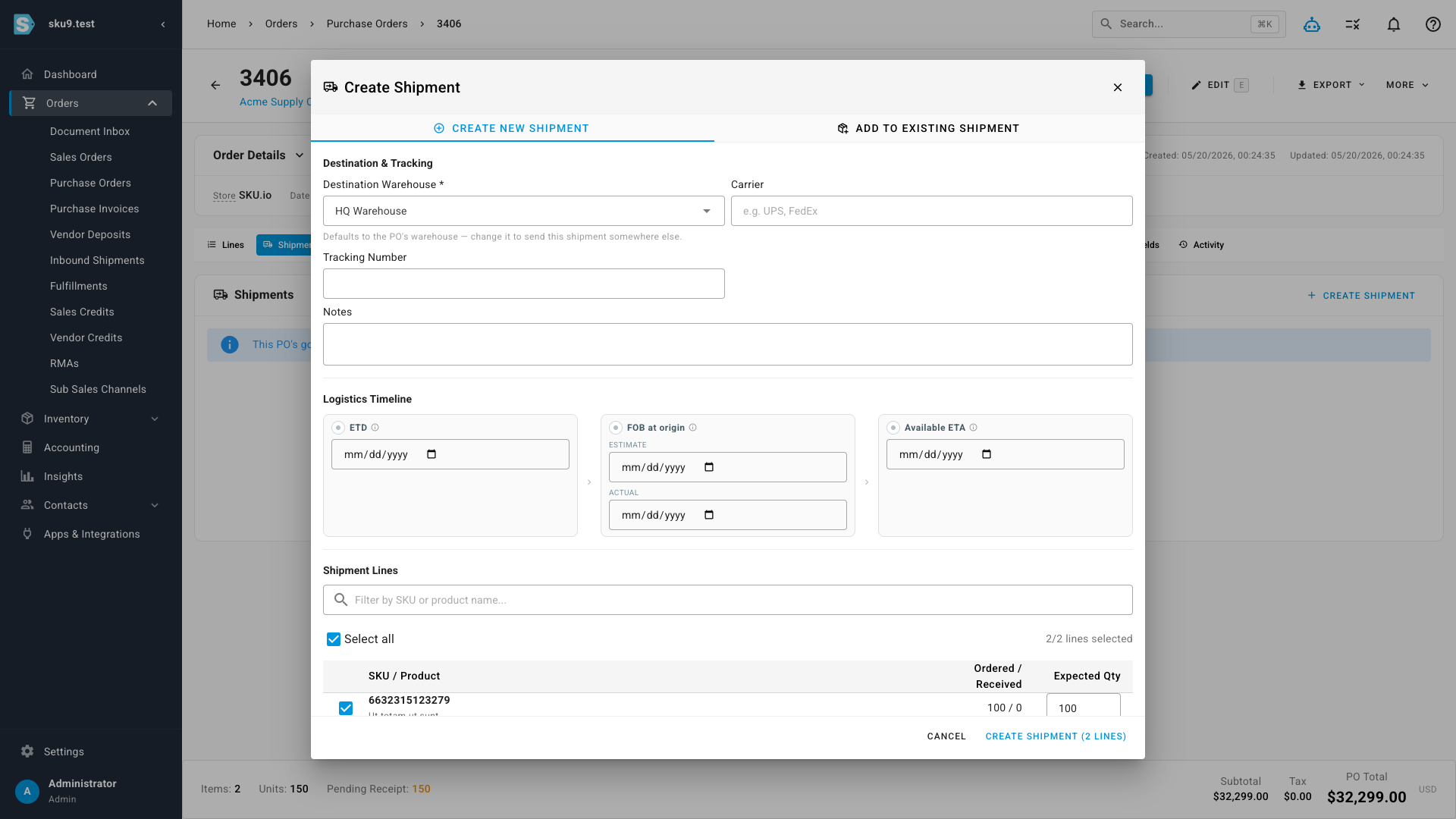Go to Home breadcrumb
The width and height of the screenshot is (1456, 819).
(x=221, y=24)
